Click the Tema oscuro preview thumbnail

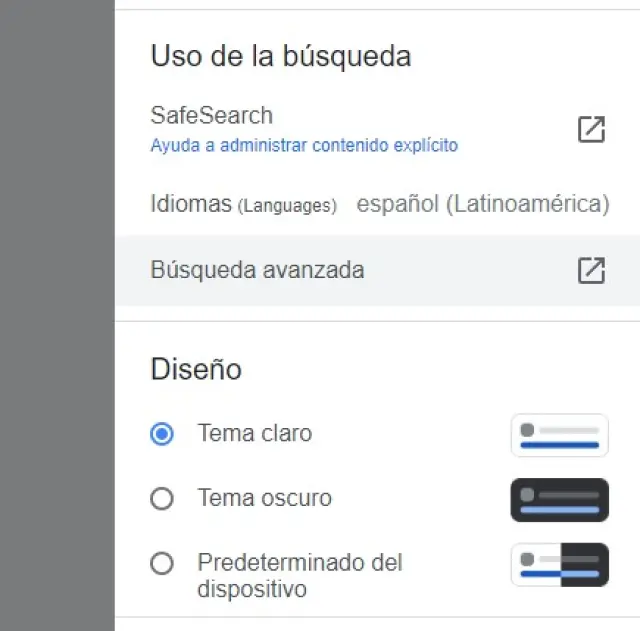coord(559,500)
